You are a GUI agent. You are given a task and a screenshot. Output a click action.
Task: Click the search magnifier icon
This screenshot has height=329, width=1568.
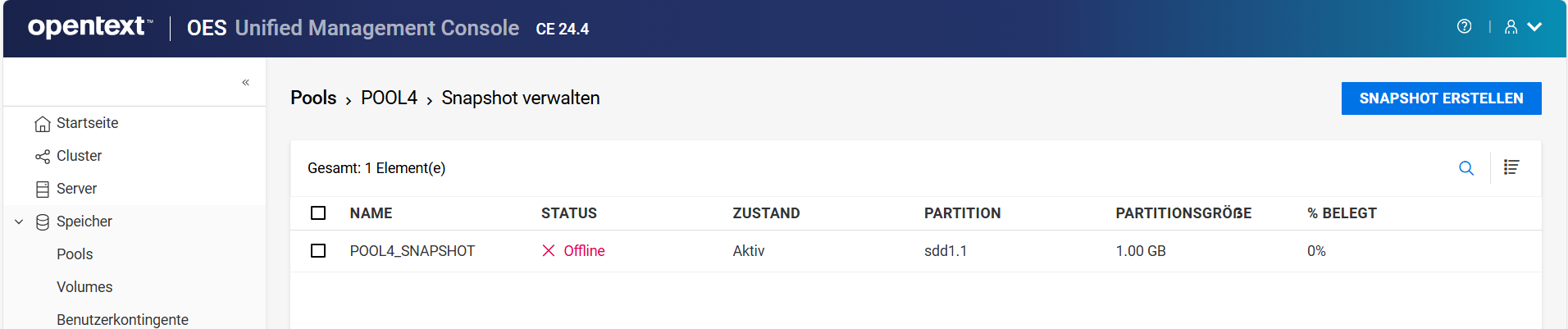coord(1466,168)
